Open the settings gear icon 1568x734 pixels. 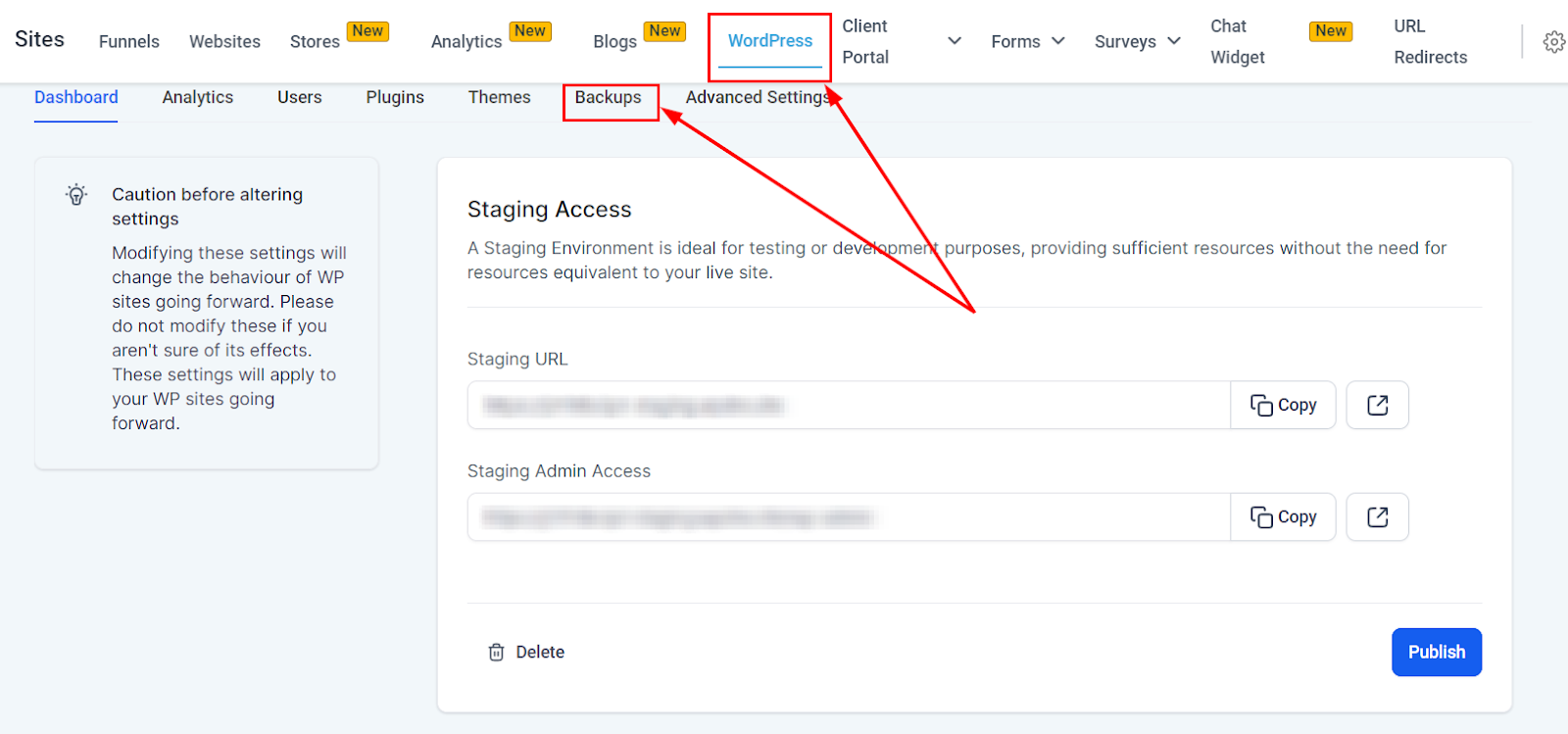(x=1553, y=42)
